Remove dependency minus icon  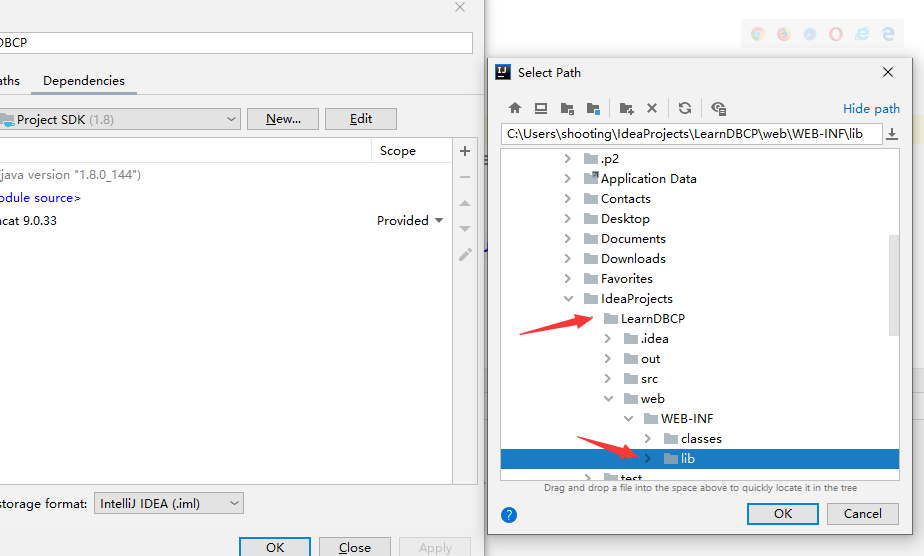tap(465, 177)
